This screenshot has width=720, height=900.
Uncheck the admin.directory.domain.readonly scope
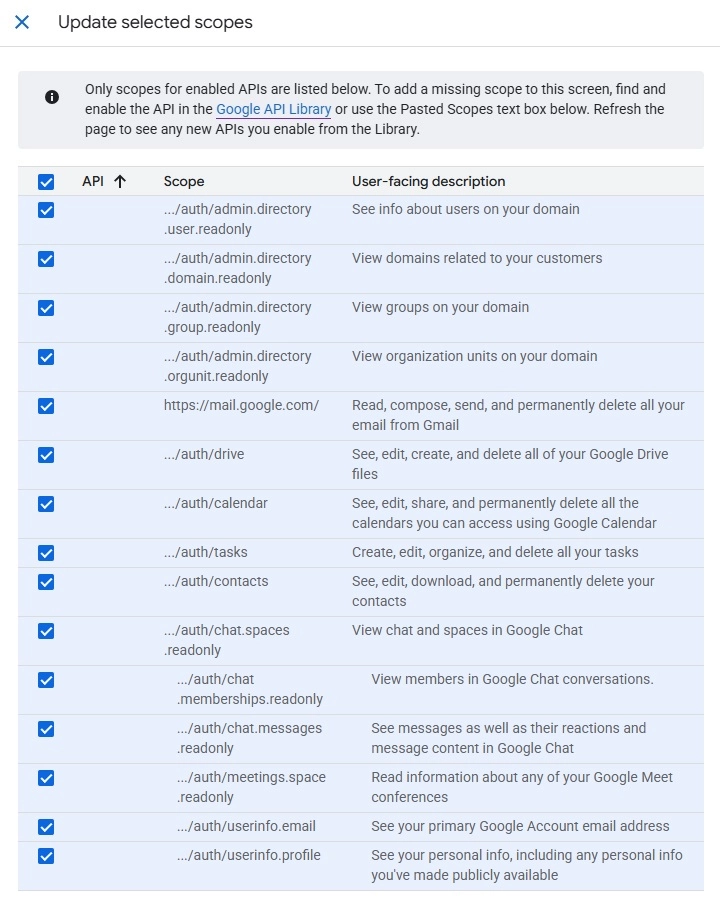tap(46, 259)
